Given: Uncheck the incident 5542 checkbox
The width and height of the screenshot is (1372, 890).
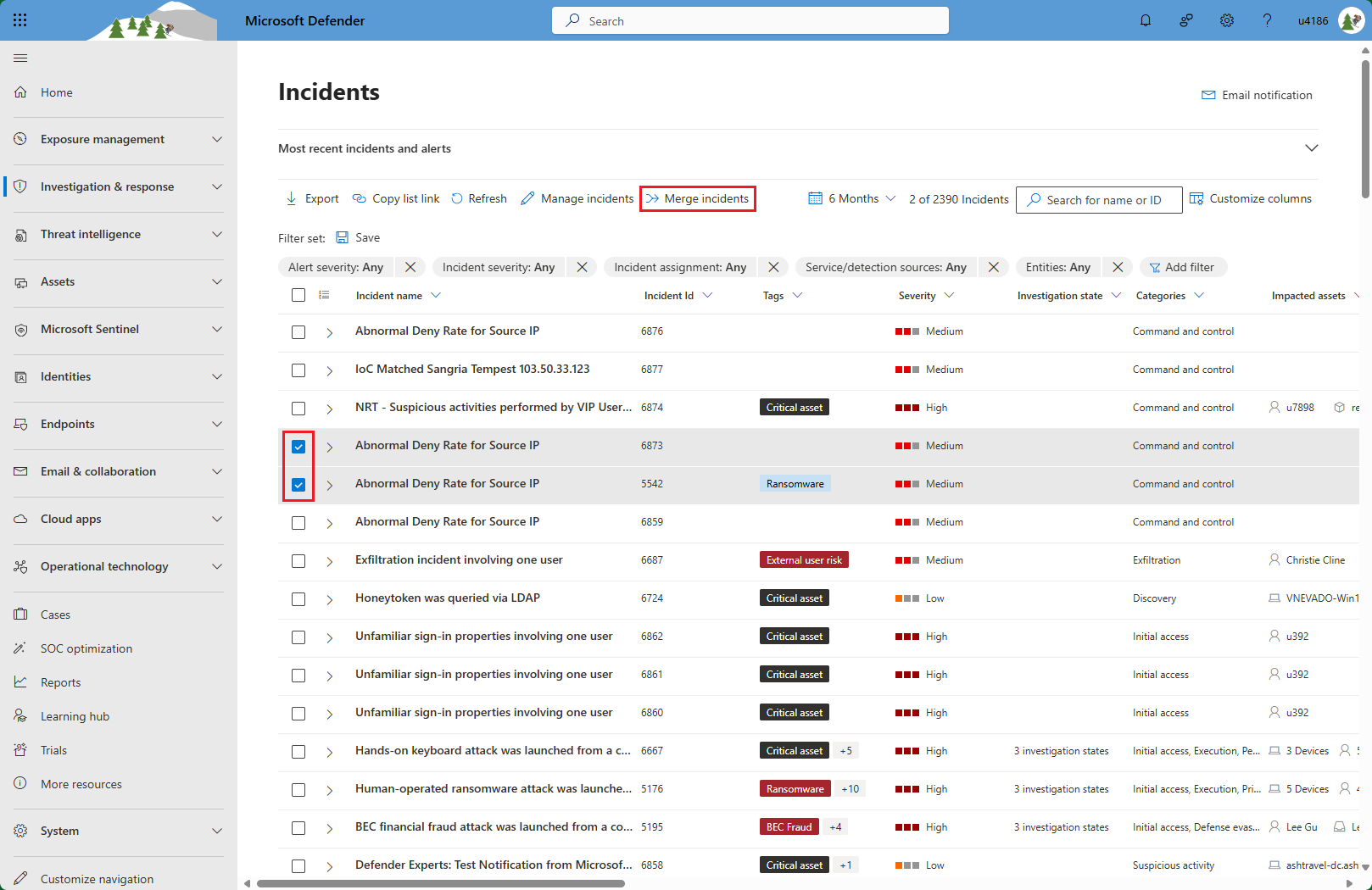Looking at the screenshot, I should [298, 485].
